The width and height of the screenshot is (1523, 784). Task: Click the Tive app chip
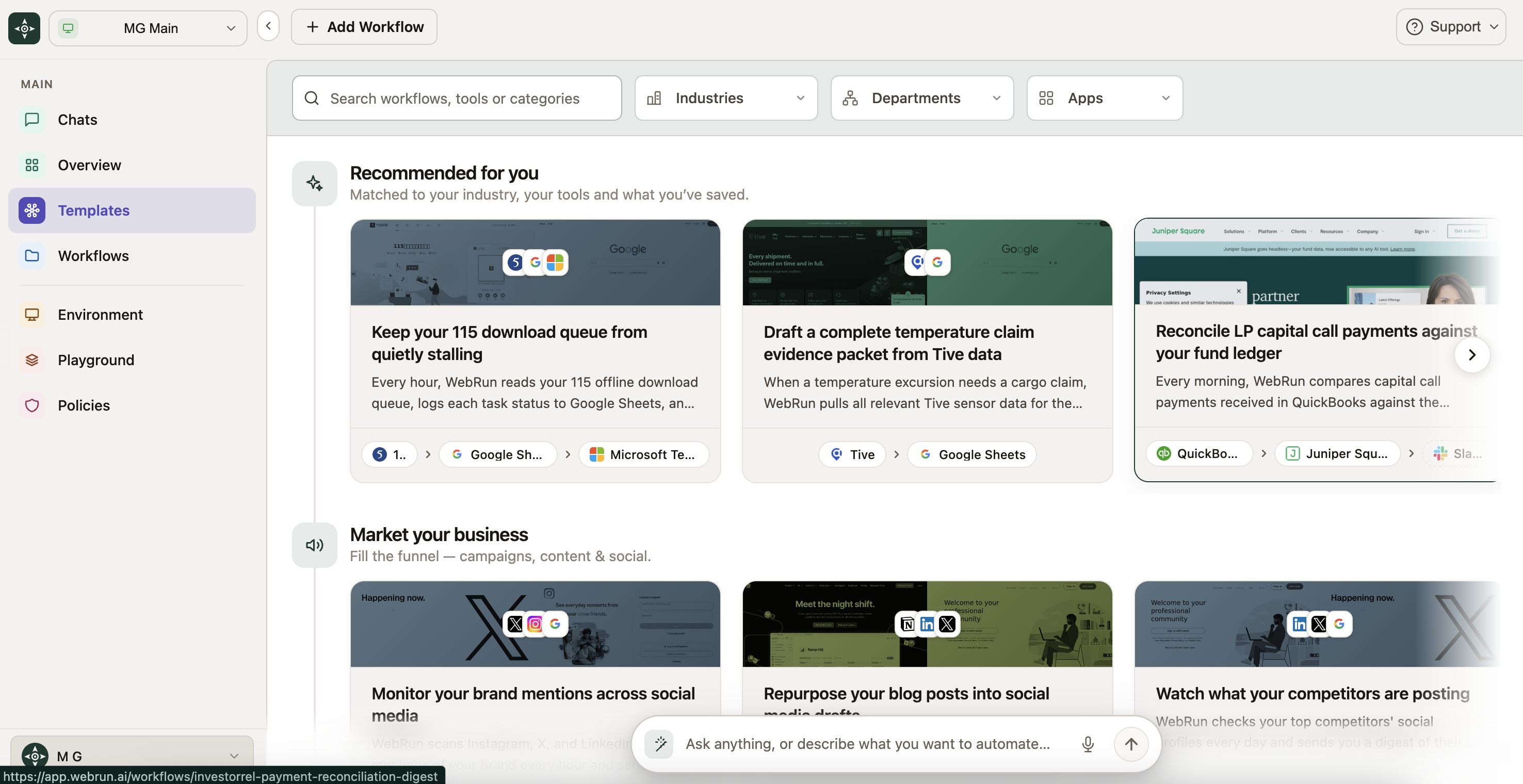(852, 455)
